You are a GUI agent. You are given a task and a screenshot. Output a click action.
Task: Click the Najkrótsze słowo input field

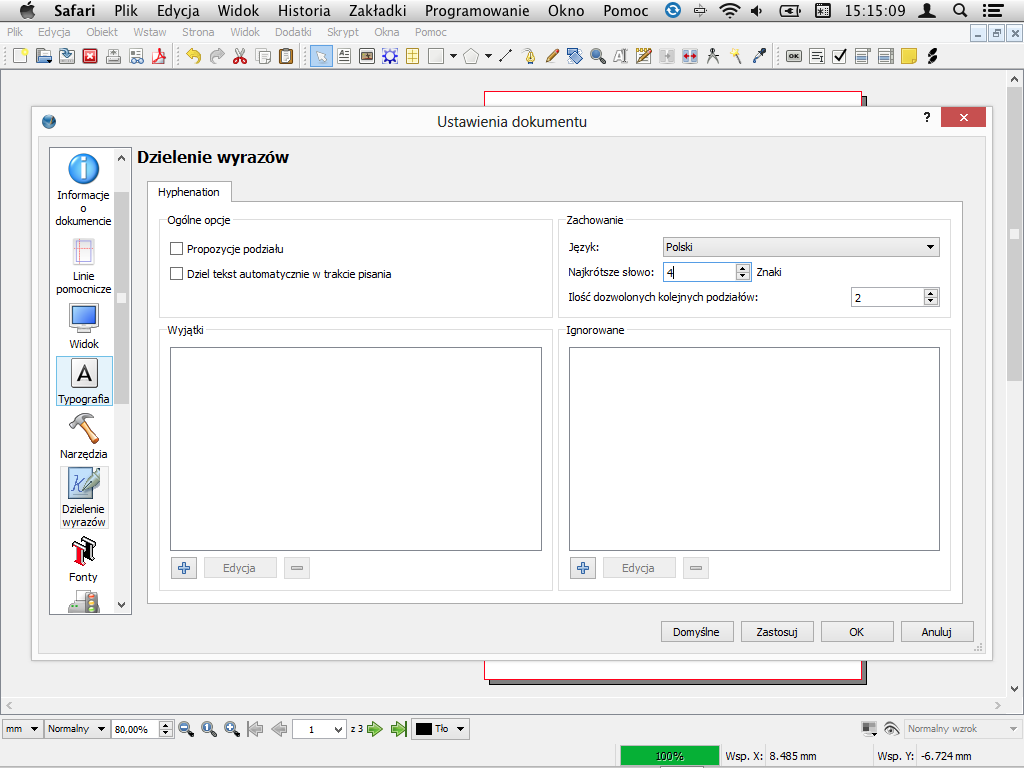click(699, 272)
